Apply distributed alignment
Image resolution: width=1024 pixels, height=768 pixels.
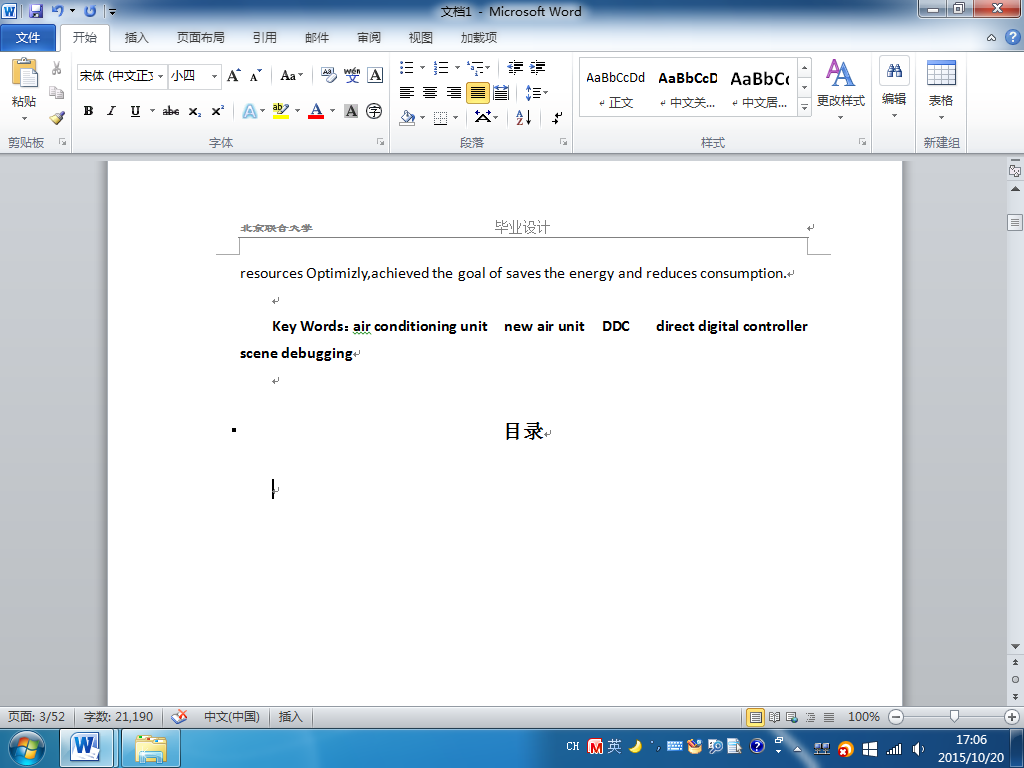501,93
